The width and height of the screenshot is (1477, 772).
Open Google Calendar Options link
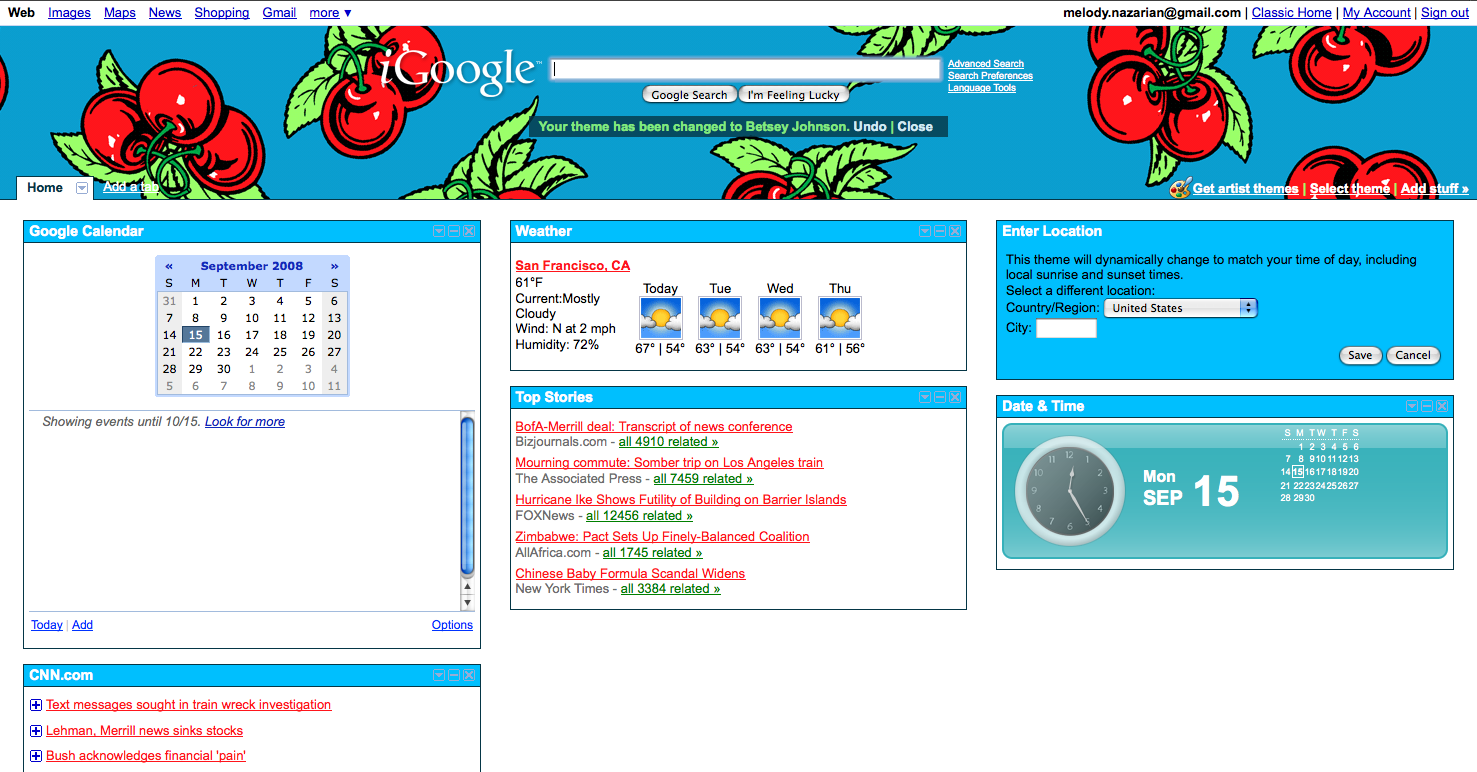[452, 625]
